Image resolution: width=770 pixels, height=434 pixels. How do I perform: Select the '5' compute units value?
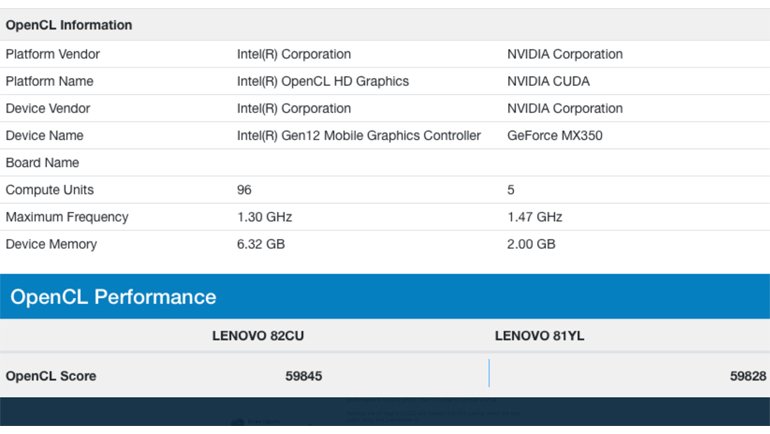511,190
